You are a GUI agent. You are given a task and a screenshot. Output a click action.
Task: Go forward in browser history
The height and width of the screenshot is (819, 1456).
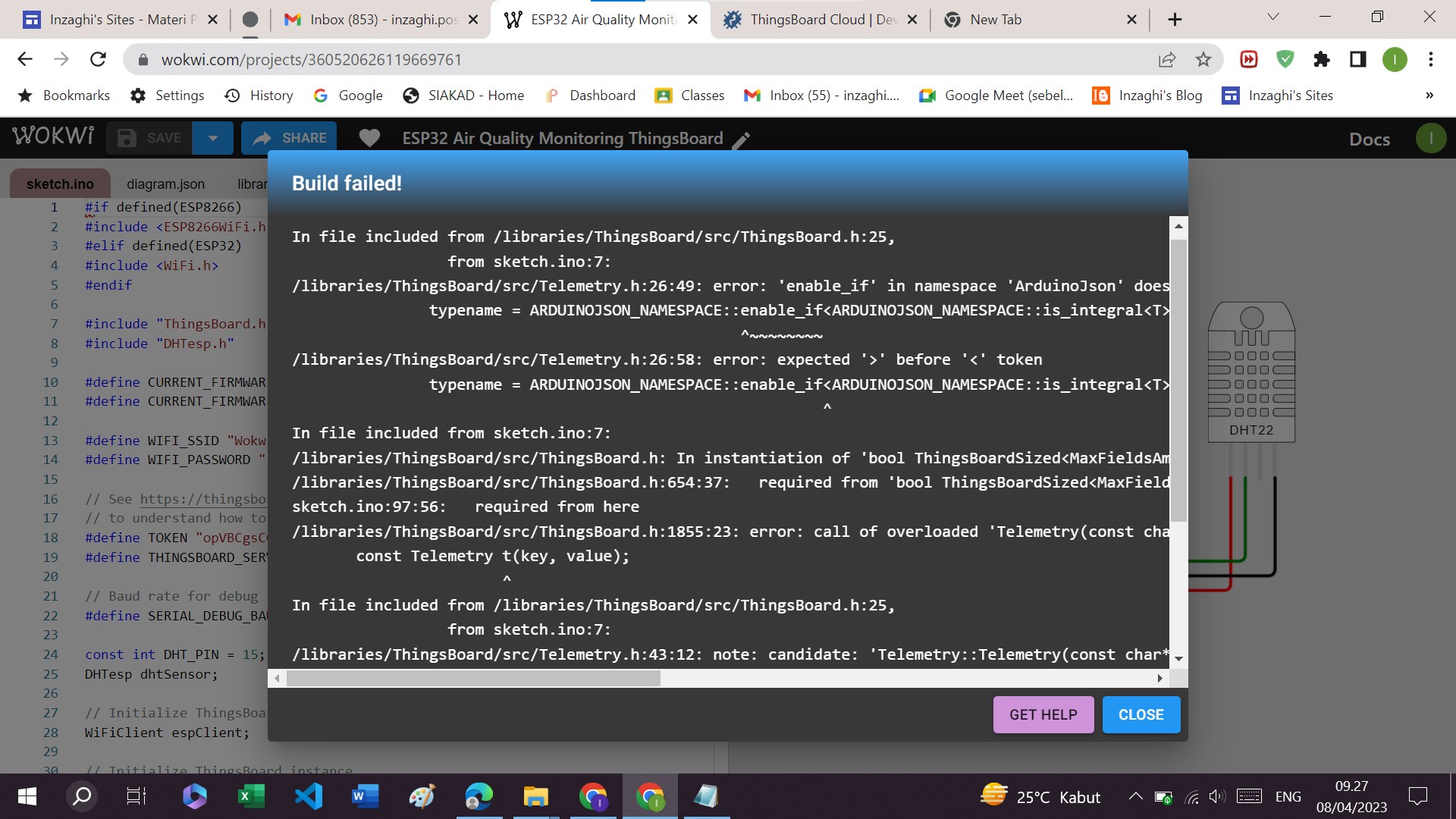(61, 59)
